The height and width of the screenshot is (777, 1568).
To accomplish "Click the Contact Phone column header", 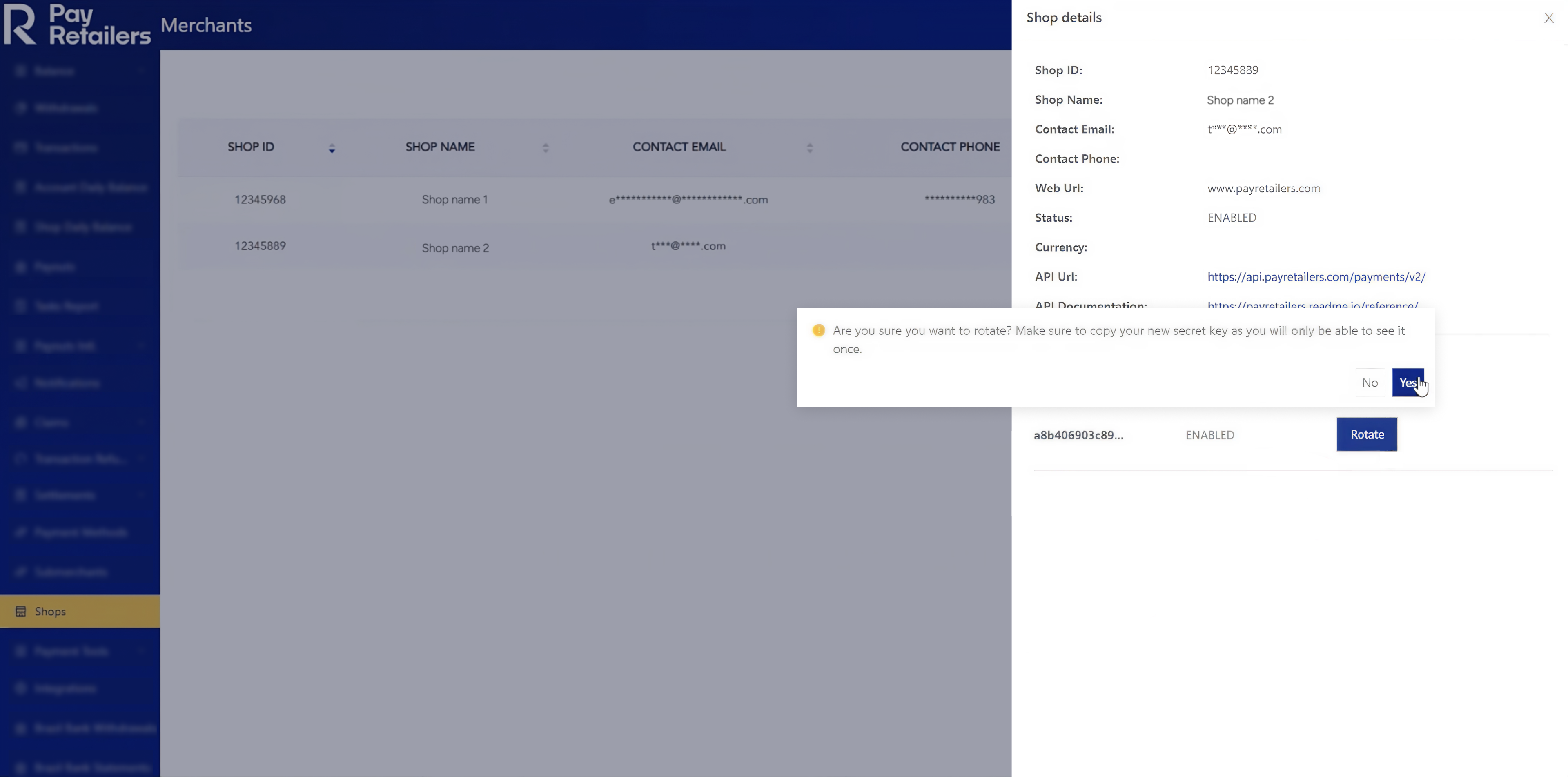I will coord(949,147).
